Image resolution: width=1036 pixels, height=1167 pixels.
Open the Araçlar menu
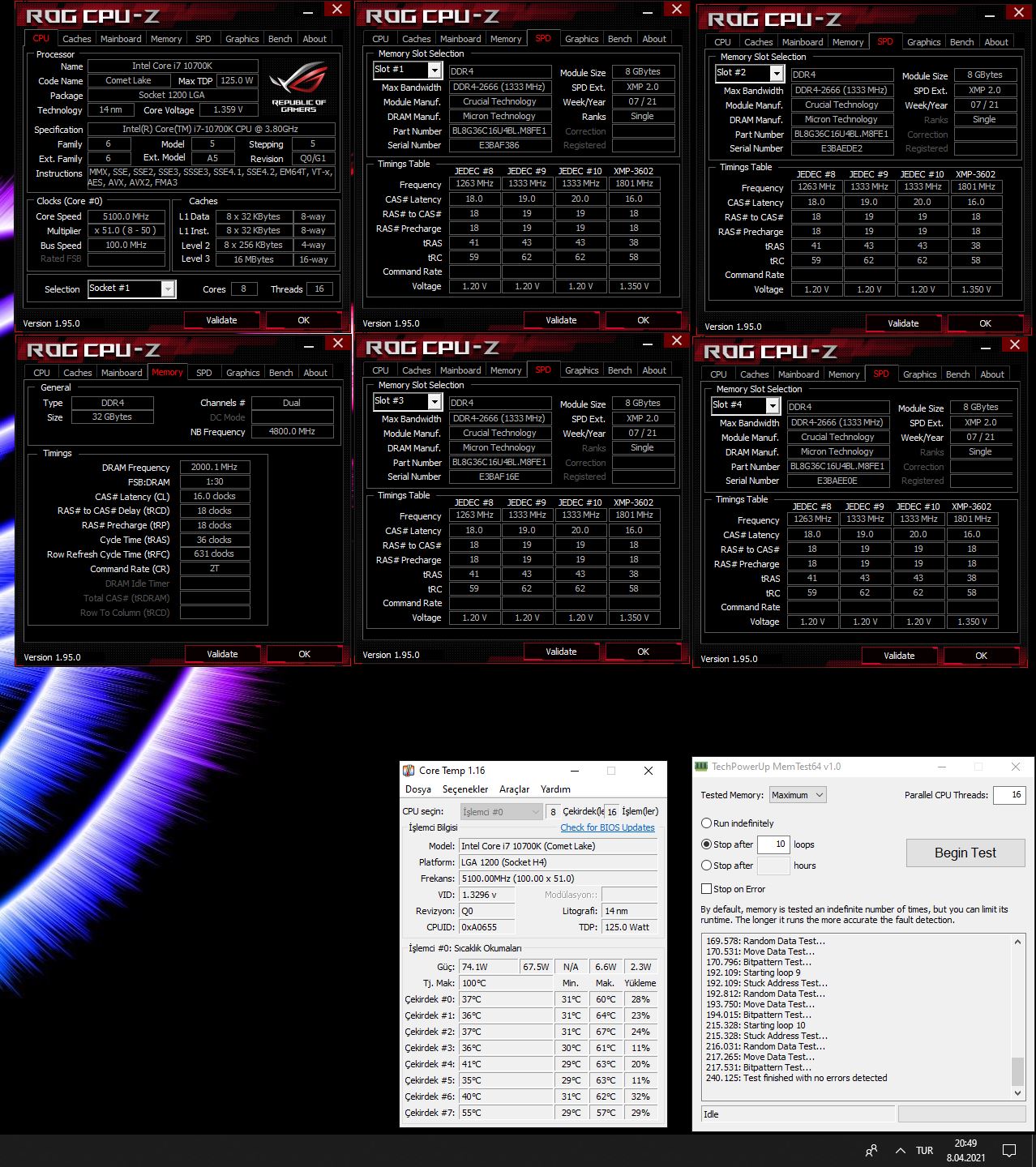pos(514,789)
